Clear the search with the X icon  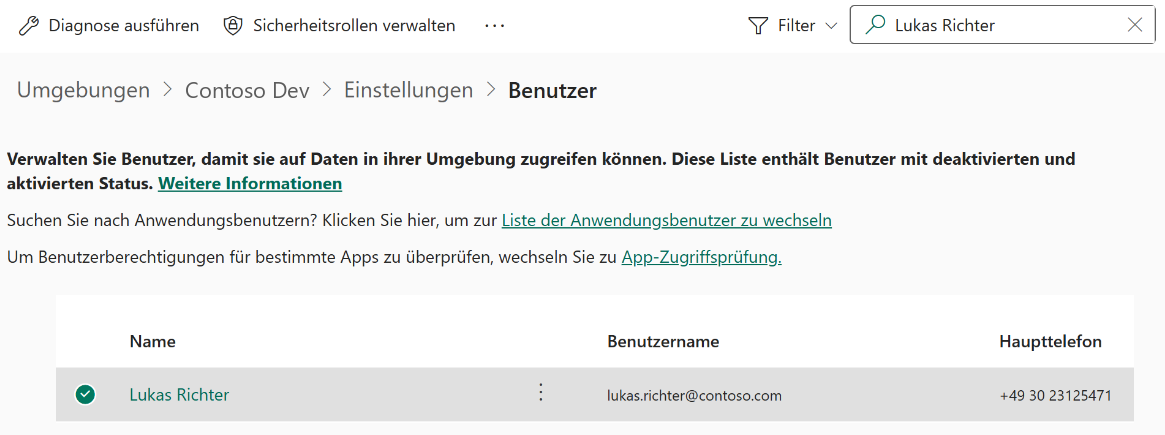pyautogui.click(x=1135, y=25)
